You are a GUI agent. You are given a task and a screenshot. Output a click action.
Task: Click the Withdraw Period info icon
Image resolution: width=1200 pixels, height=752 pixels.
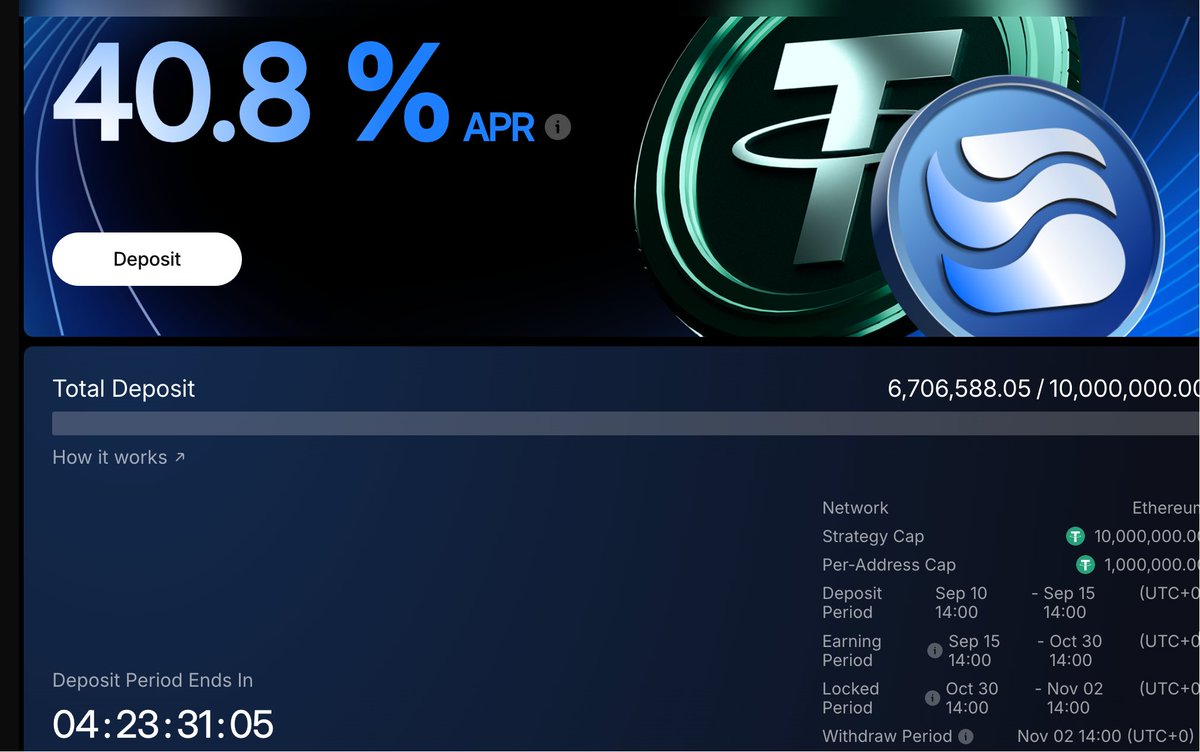[965, 736]
